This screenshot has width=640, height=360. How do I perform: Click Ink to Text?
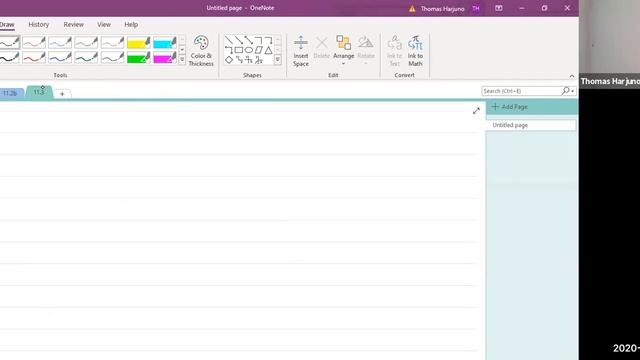(394, 51)
